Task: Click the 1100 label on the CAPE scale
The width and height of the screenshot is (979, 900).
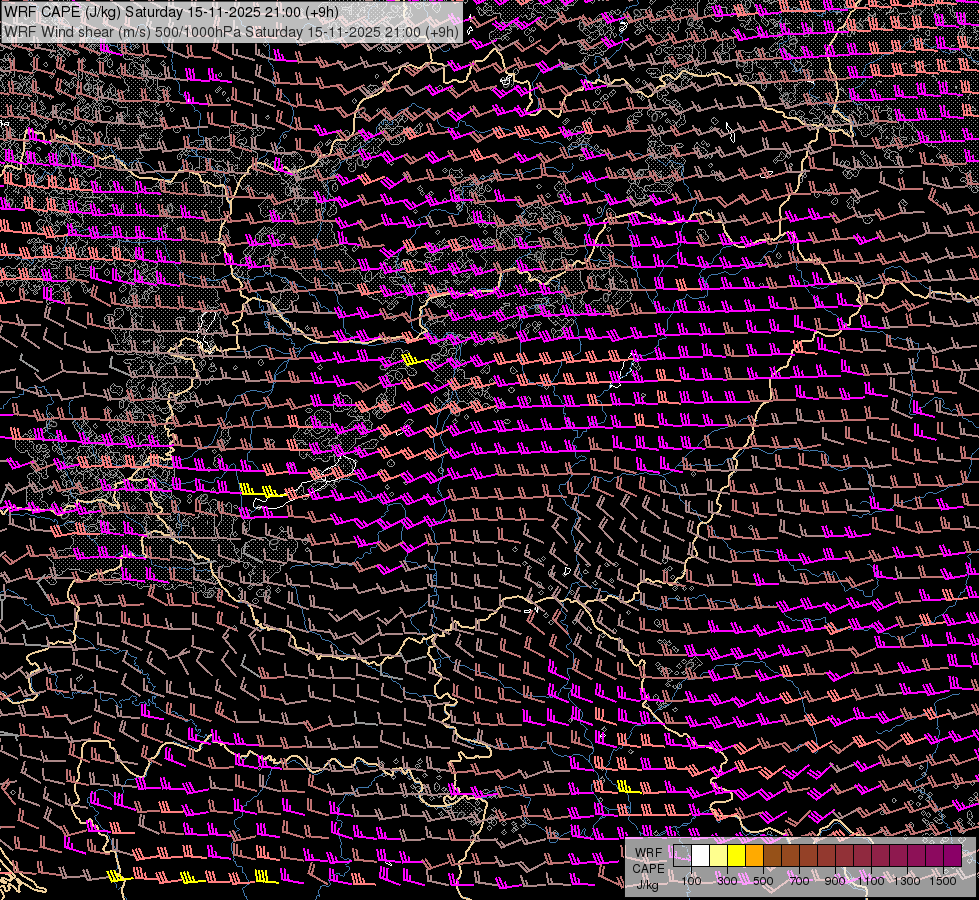Action: point(871,881)
